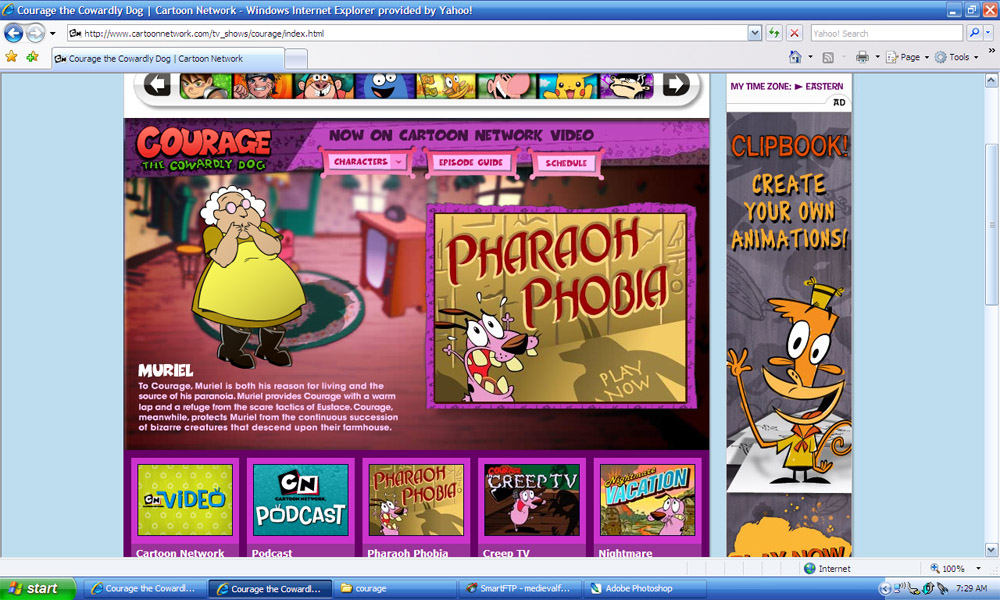Open the Nightmare Vacation game tile

(x=647, y=499)
